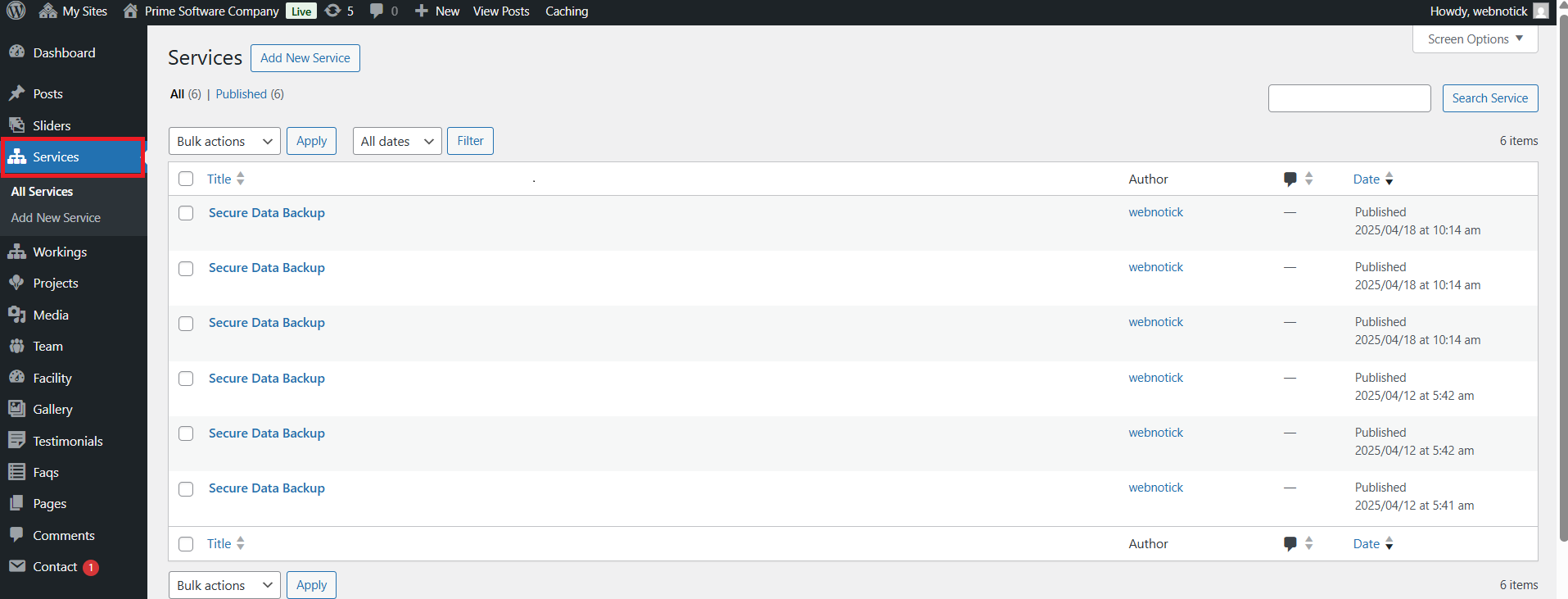Click the Media icon in sidebar

coord(17,315)
